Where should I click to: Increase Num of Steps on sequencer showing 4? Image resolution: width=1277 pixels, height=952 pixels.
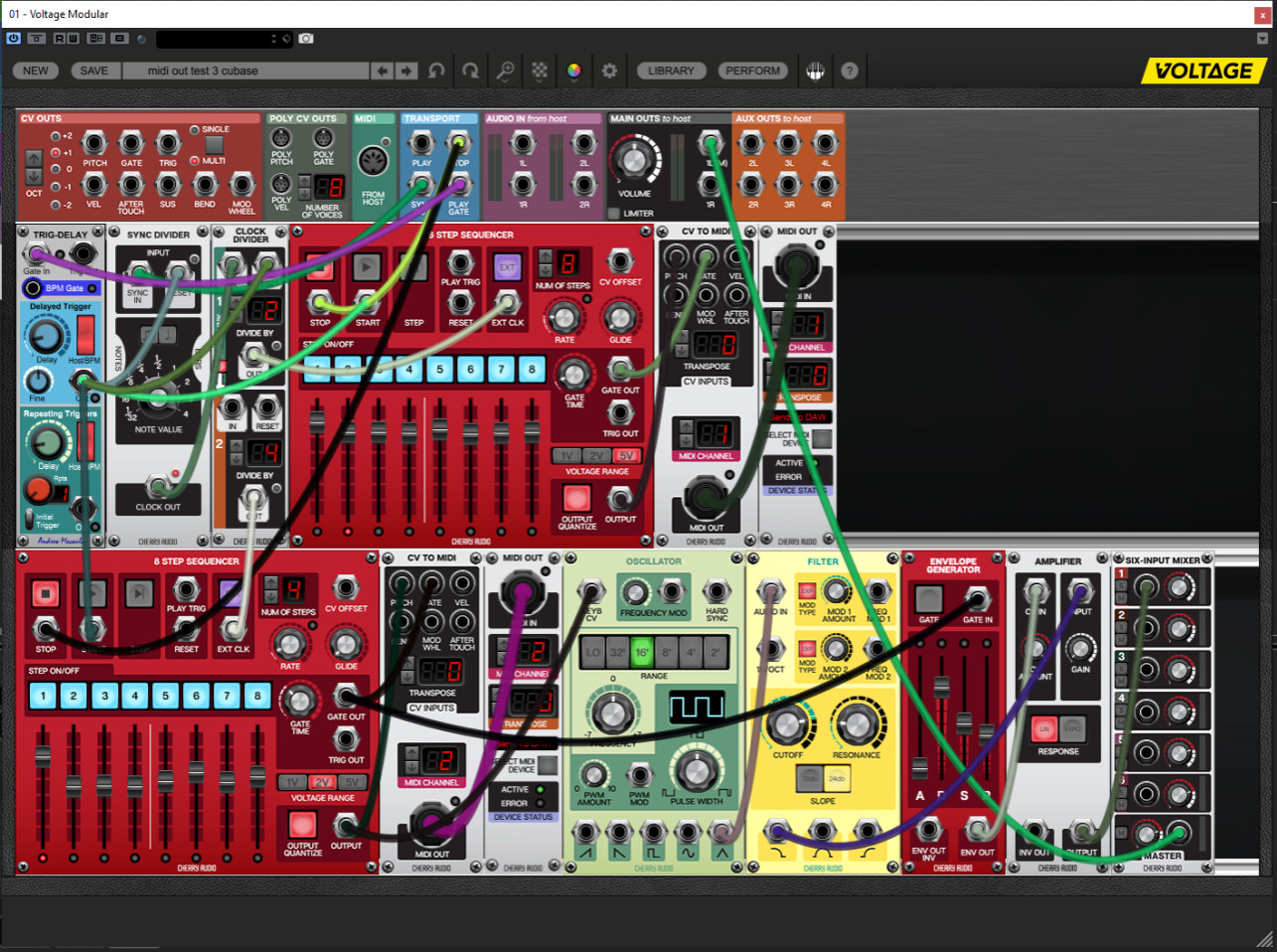270,582
